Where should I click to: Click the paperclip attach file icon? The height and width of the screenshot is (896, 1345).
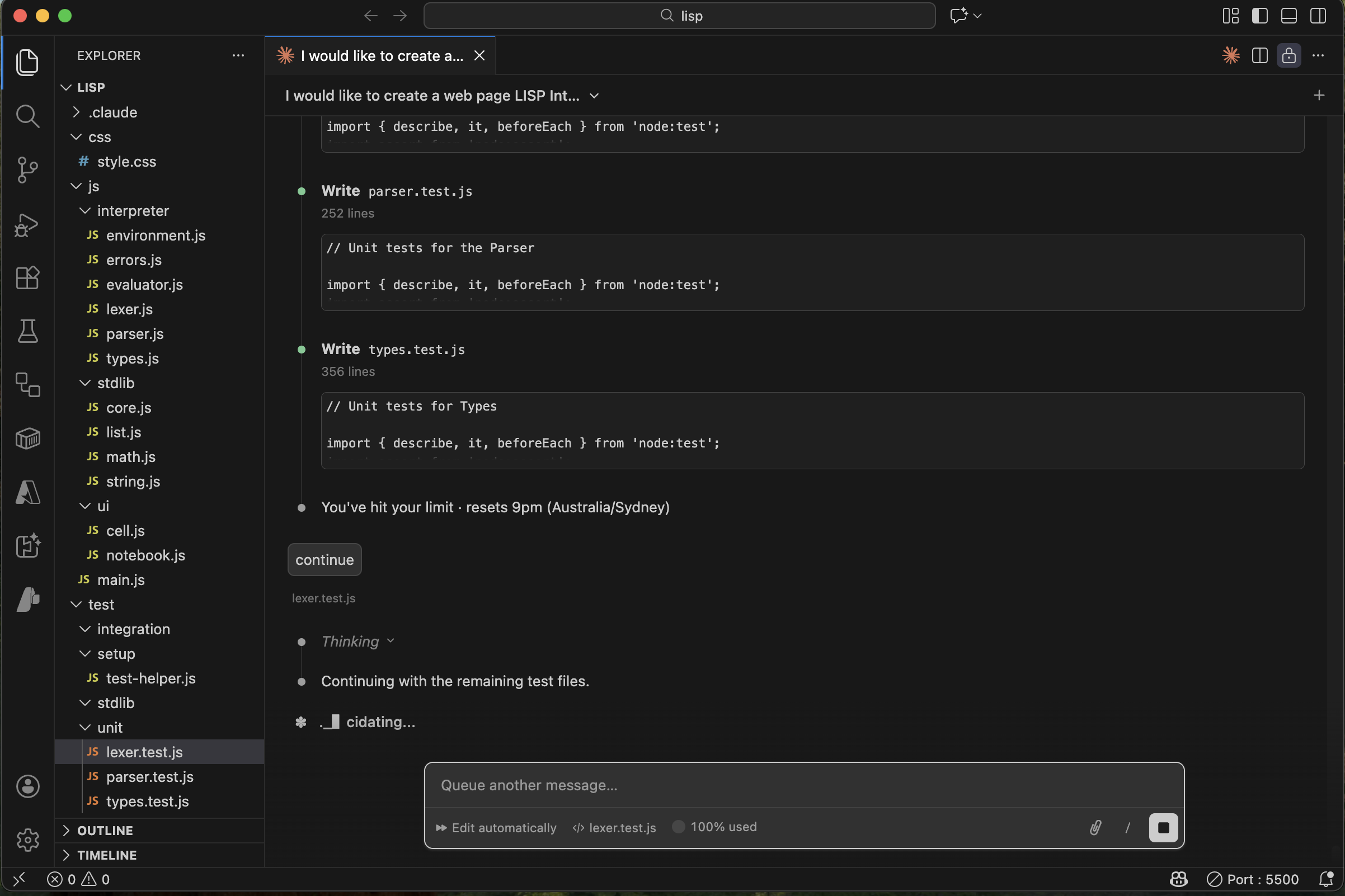tap(1095, 827)
